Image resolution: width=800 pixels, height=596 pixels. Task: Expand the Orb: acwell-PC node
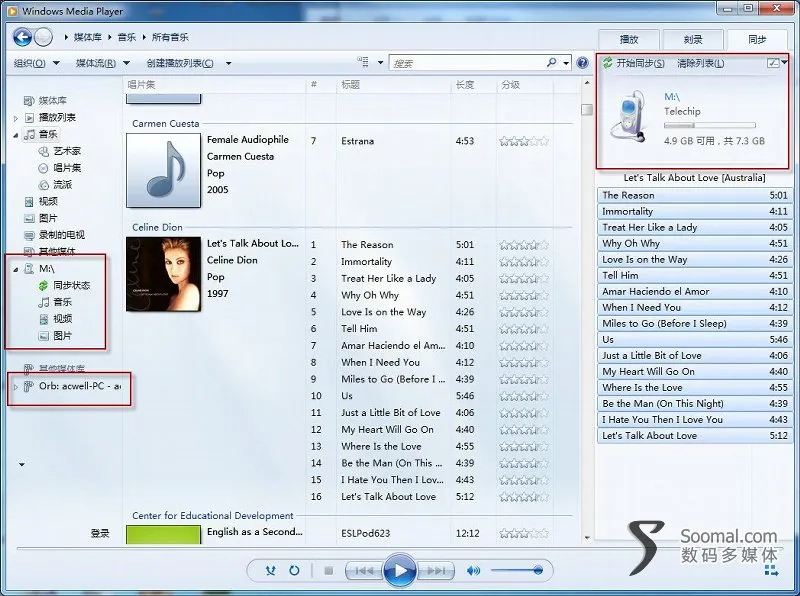point(16,387)
